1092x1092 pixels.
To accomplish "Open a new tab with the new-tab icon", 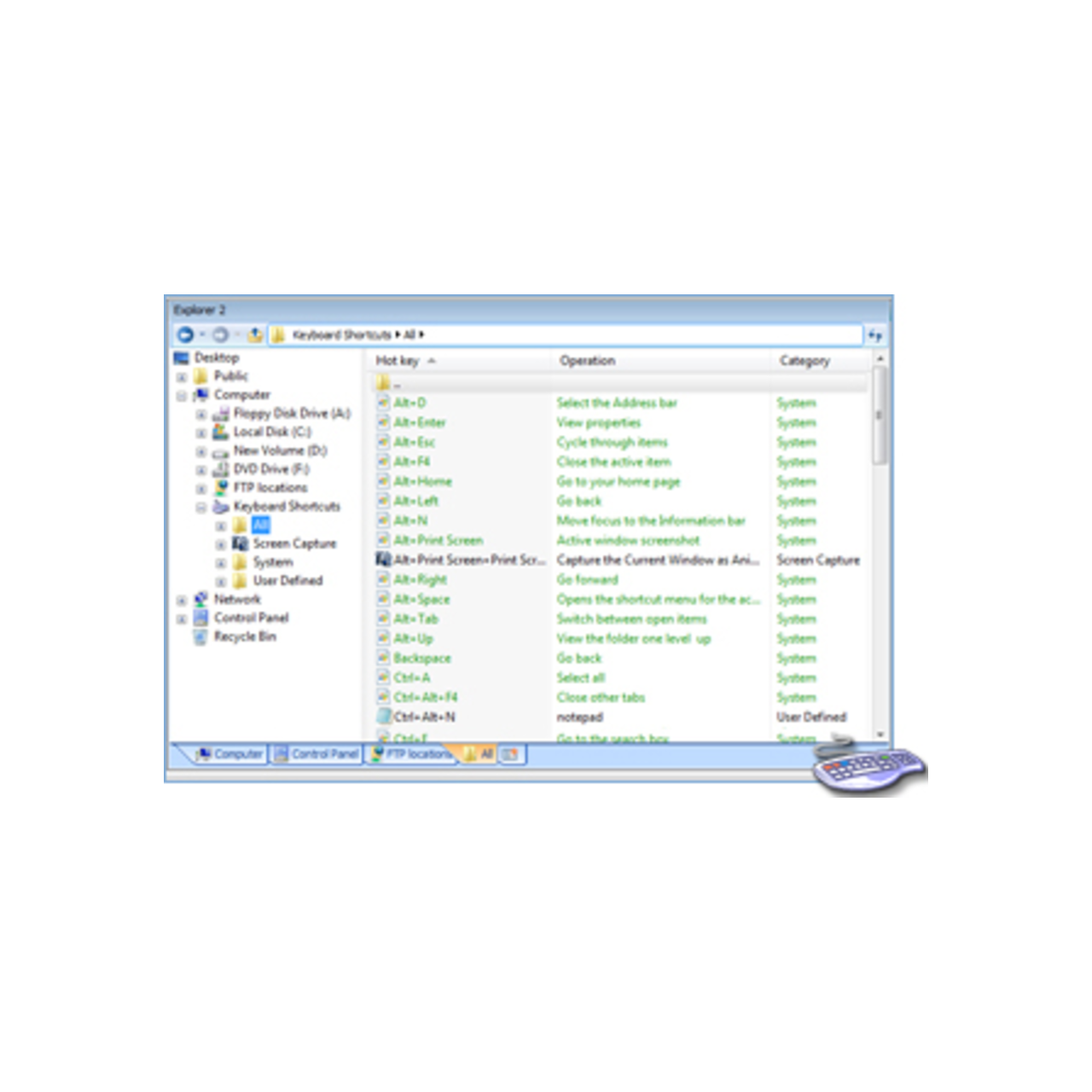I will 510,754.
